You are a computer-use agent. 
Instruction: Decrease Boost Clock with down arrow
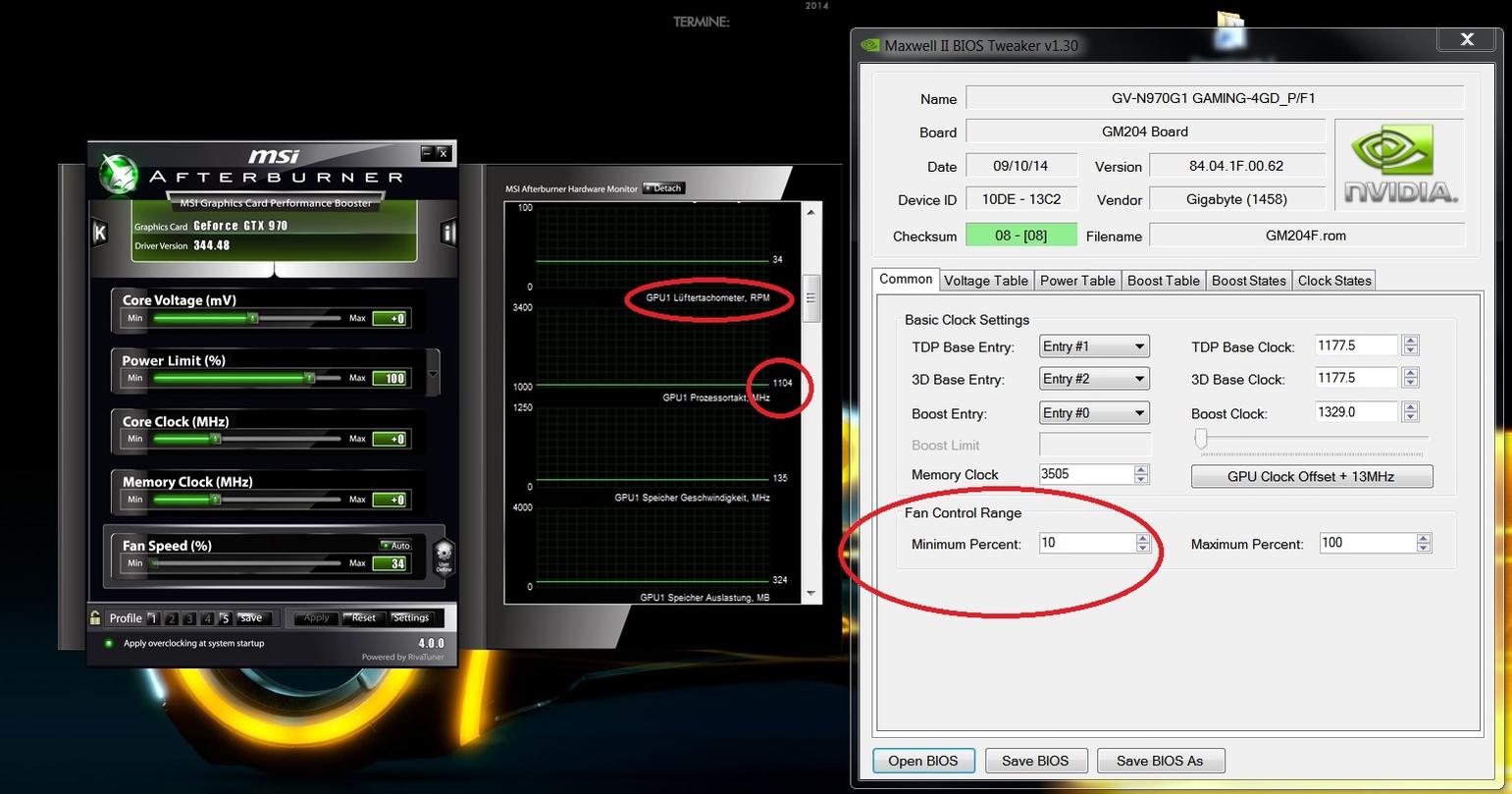coord(1411,417)
